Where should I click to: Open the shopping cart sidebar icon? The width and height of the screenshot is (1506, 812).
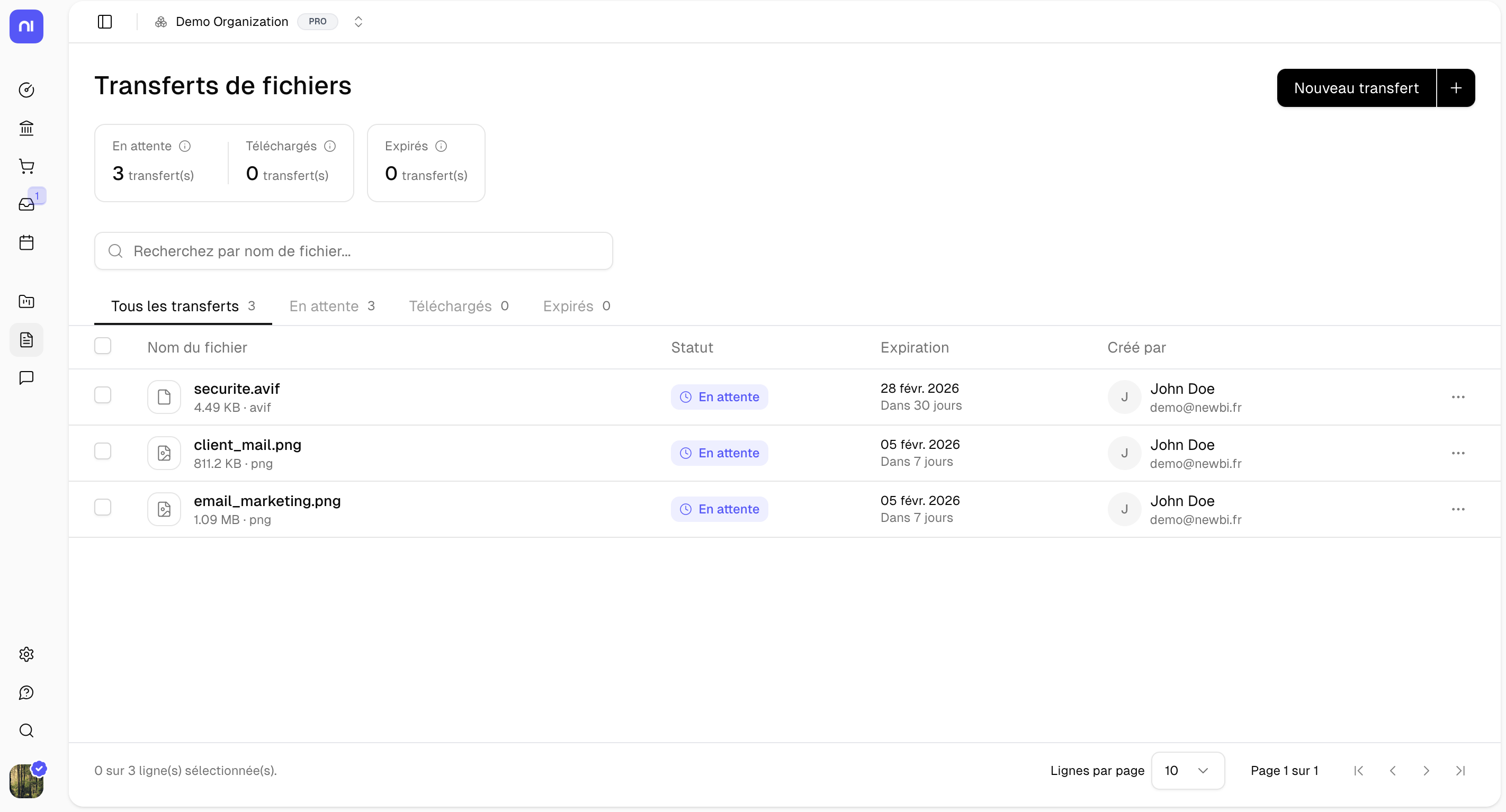pos(26,167)
